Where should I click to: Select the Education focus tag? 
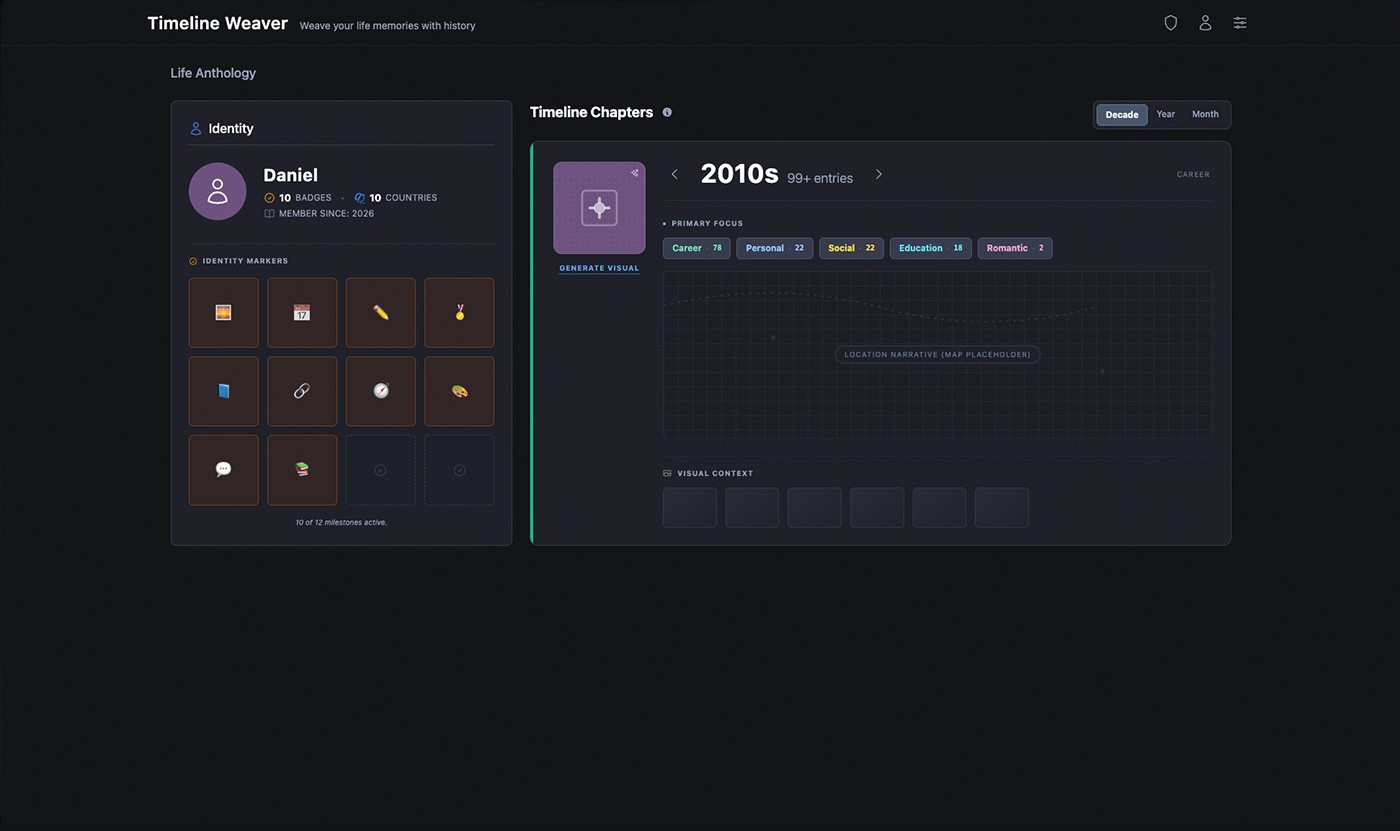coord(930,248)
